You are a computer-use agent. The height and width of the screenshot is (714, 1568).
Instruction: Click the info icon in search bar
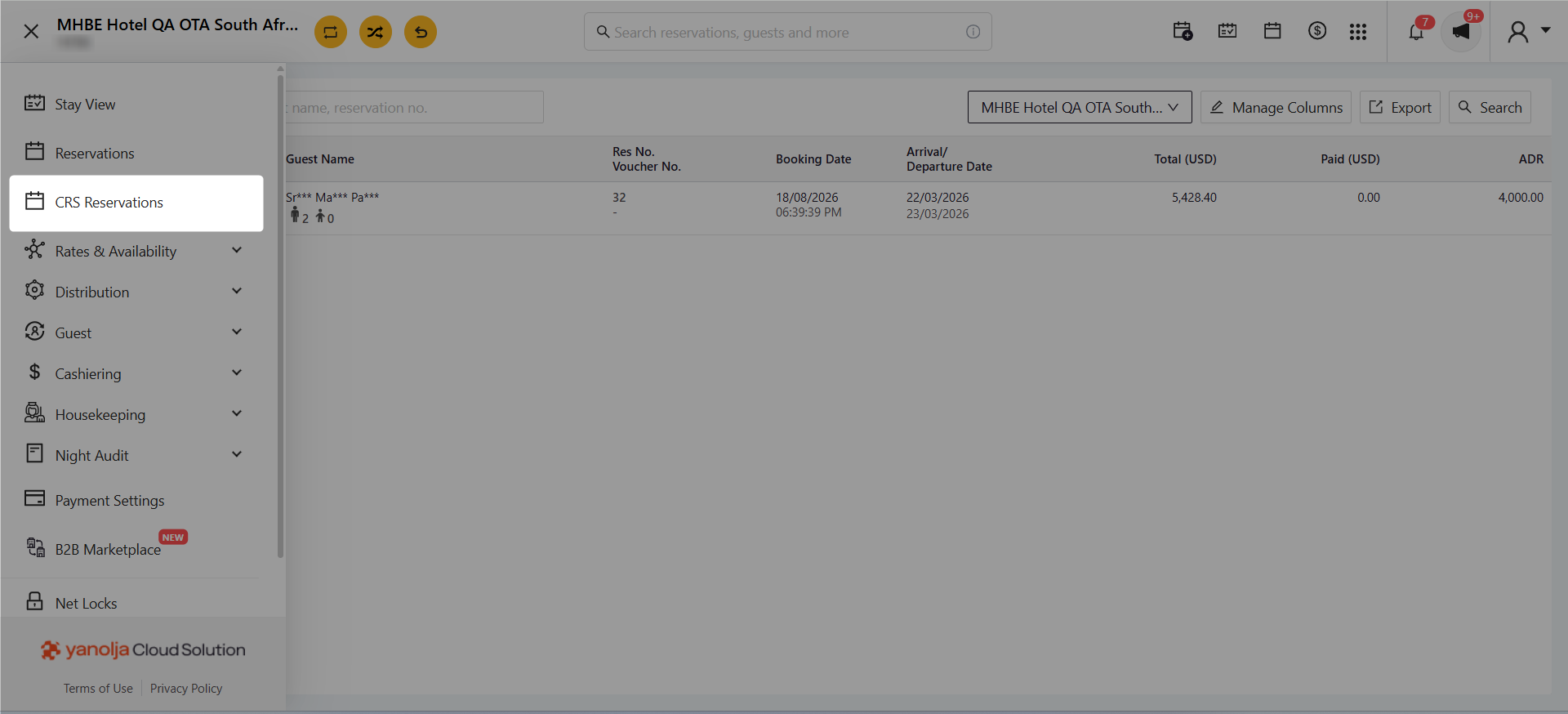coord(973,32)
